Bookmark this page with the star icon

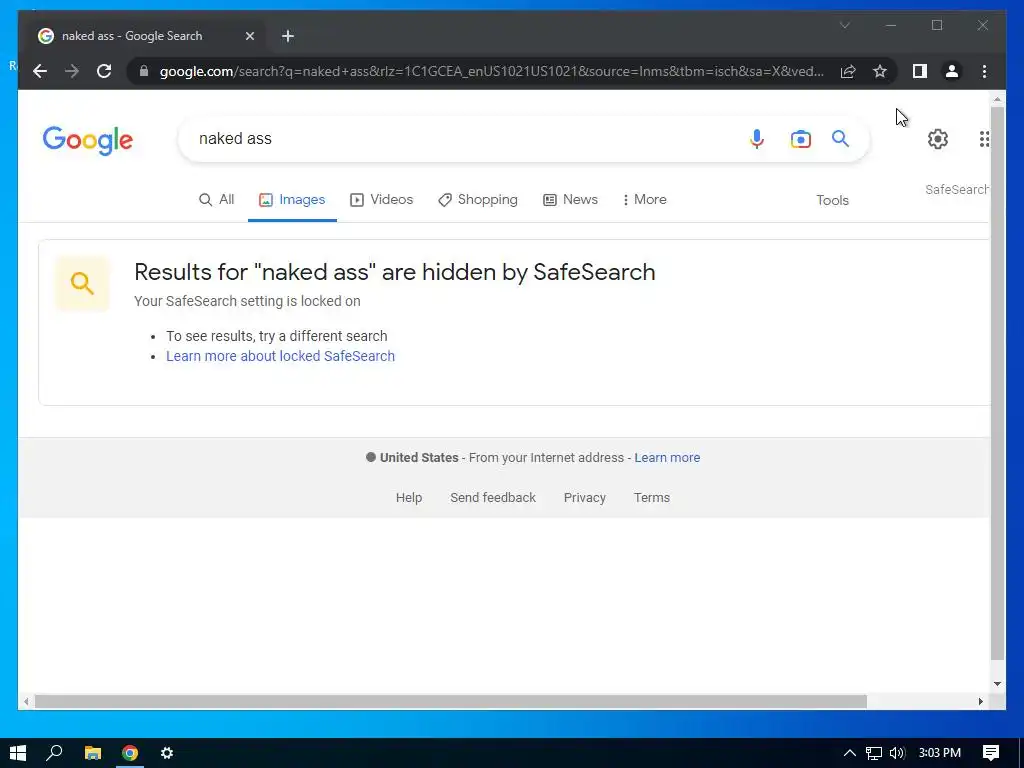[x=880, y=71]
